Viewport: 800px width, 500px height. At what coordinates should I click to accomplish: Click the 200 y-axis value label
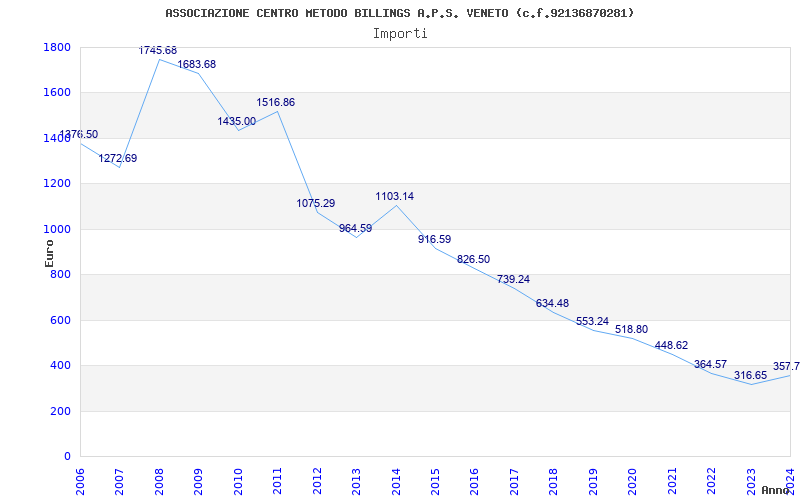coord(62,411)
